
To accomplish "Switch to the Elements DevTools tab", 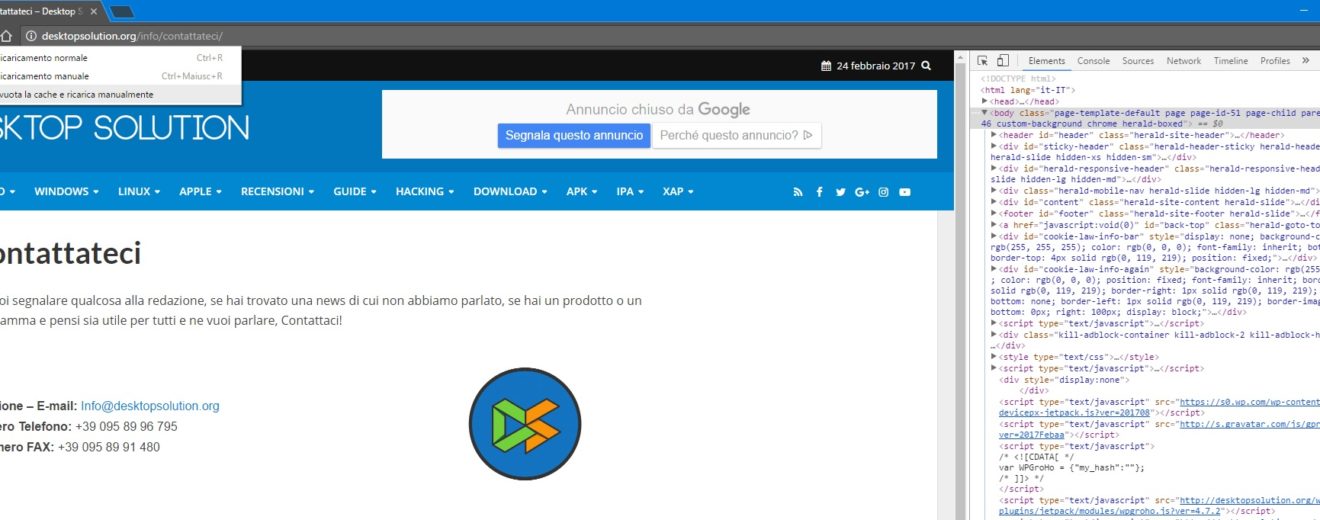I will tap(1046, 61).
